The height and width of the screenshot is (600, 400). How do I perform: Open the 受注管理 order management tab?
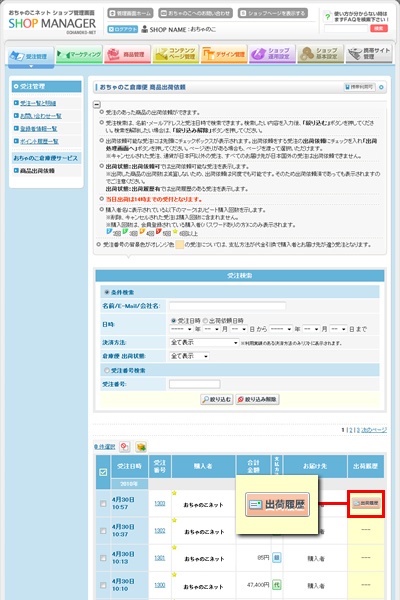click(x=31, y=56)
